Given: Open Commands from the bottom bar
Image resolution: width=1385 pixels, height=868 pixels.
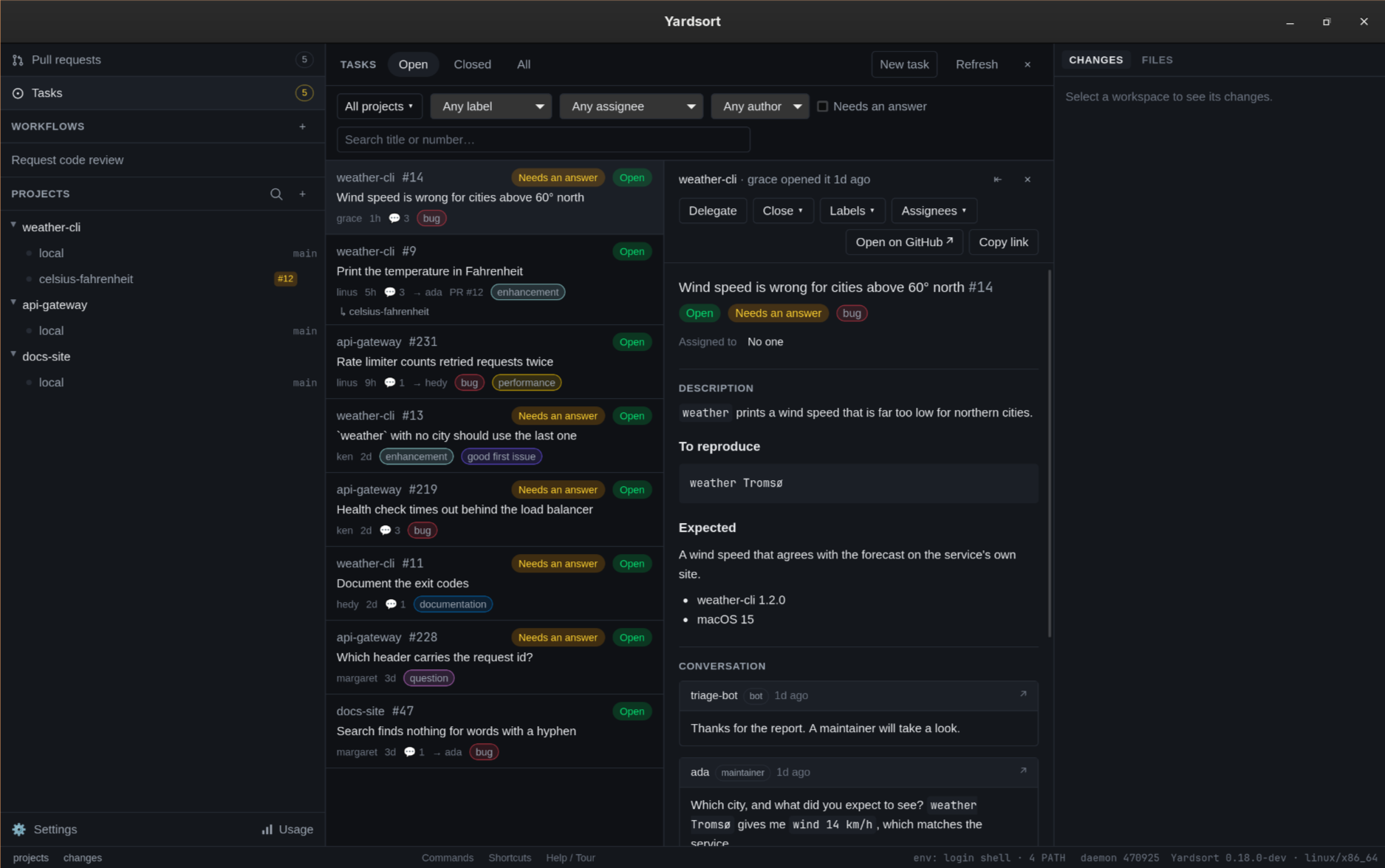Looking at the screenshot, I should pyautogui.click(x=448, y=858).
